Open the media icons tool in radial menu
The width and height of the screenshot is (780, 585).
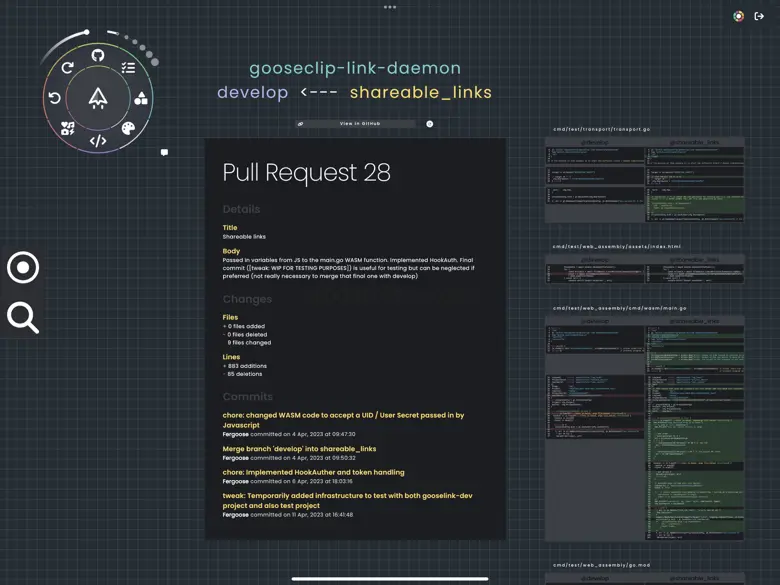click(67, 128)
